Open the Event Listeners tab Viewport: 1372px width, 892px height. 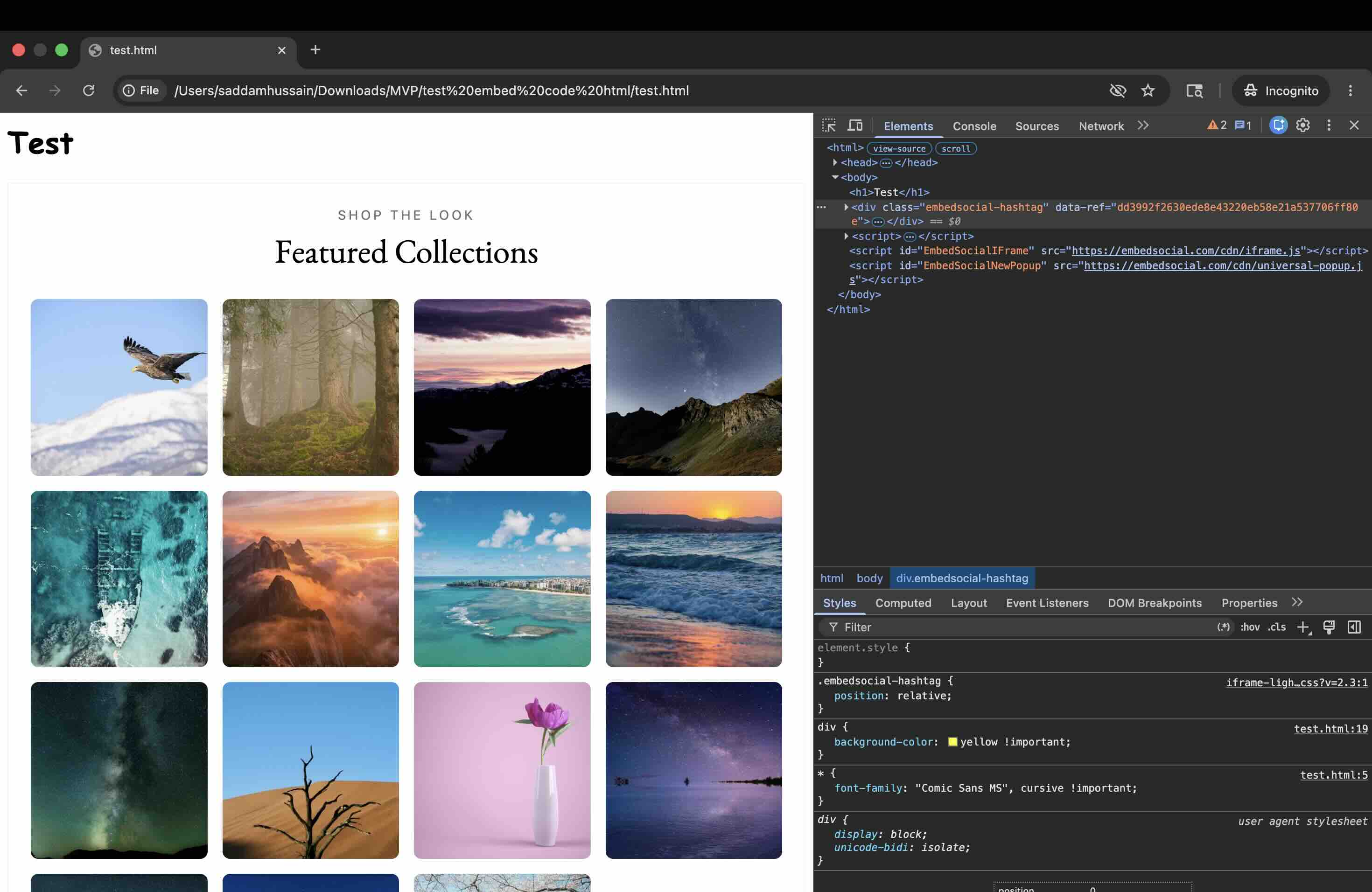coord(1047,603)
